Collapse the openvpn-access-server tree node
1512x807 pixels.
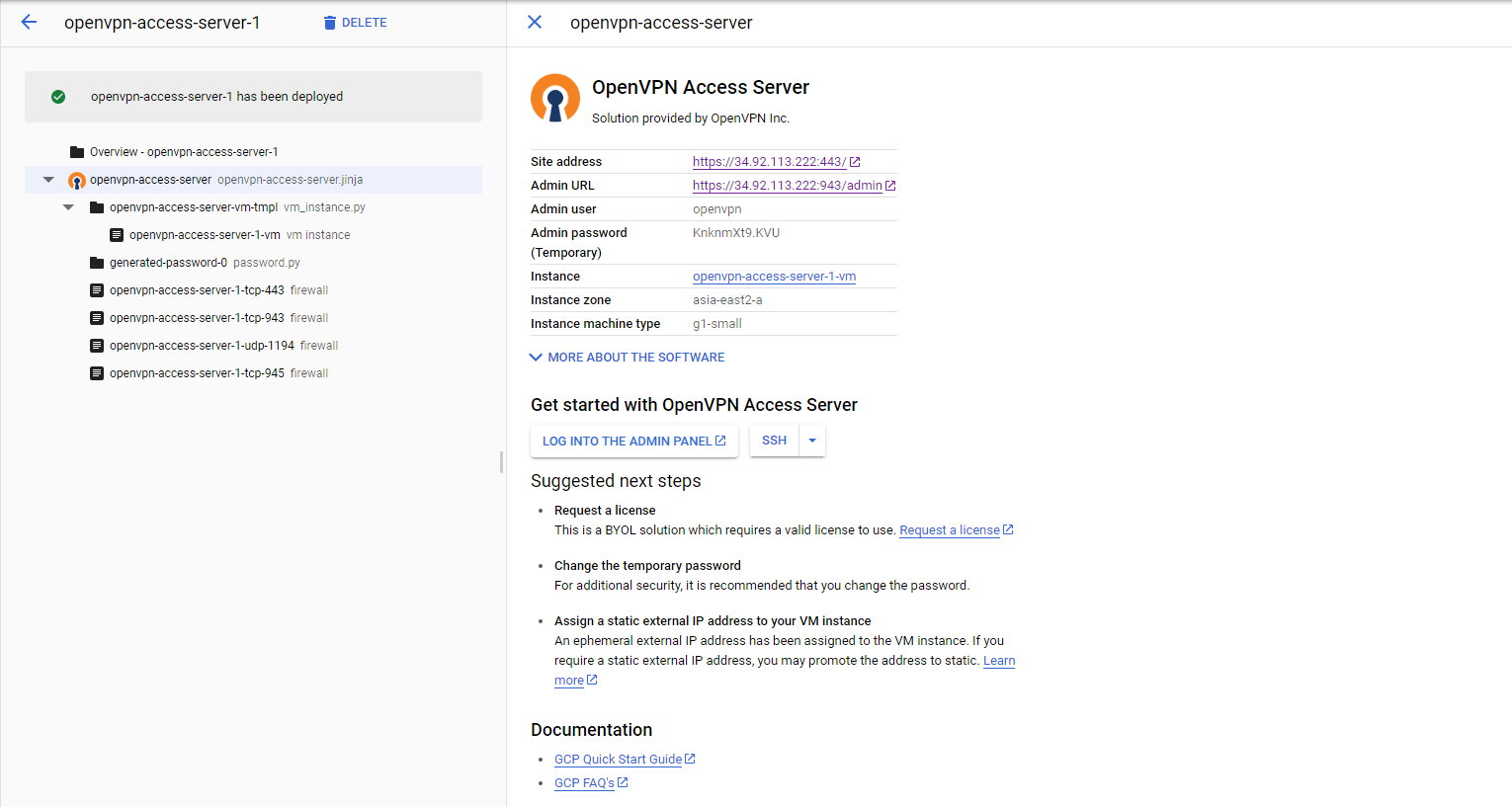coord(48,180)
